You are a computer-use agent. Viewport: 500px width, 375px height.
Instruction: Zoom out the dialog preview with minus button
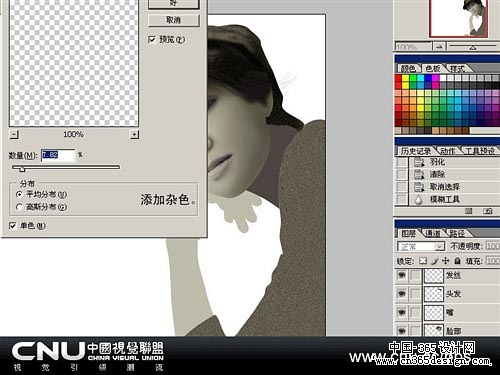tap(14, 135)
